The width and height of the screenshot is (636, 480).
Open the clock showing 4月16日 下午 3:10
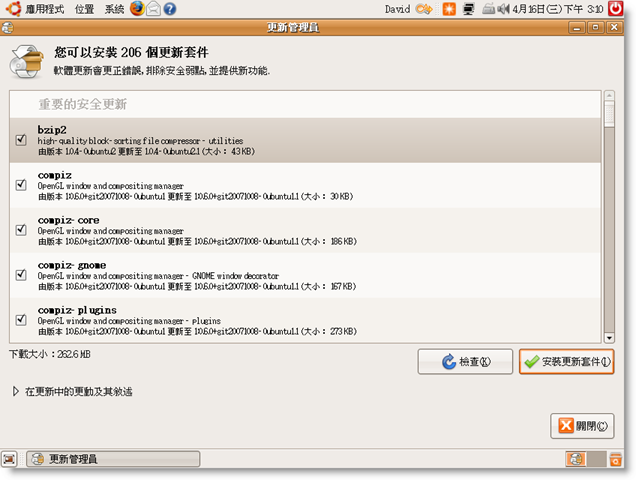[558, 9]
